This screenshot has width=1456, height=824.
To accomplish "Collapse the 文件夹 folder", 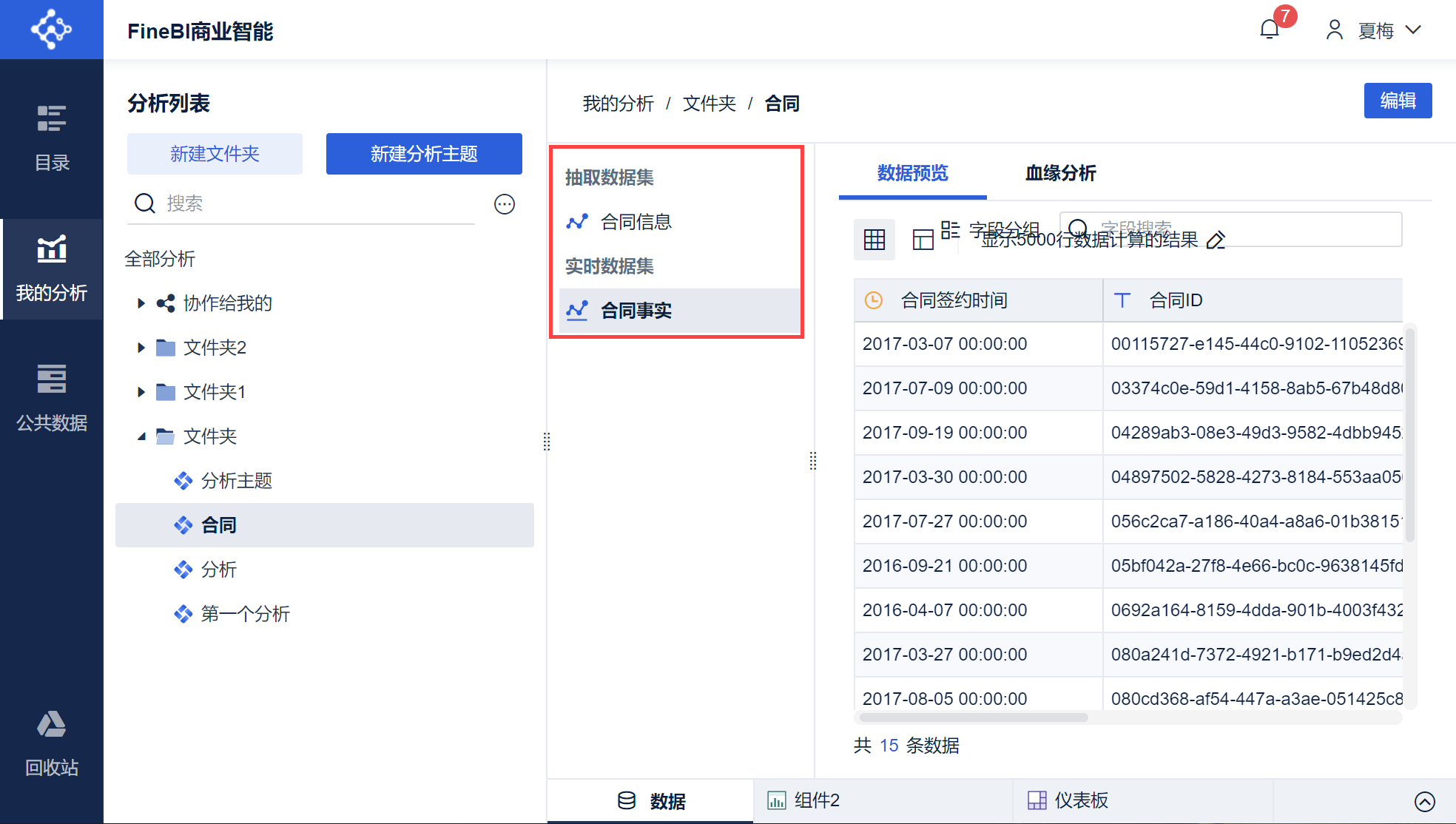I will click(141, 436).
